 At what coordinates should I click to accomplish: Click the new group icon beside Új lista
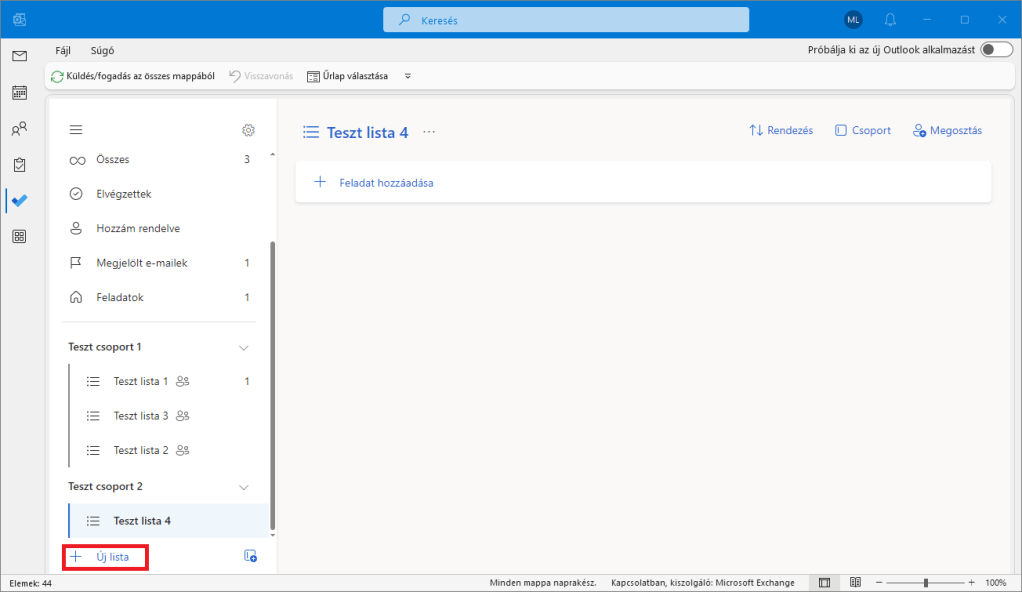[250, 556]
